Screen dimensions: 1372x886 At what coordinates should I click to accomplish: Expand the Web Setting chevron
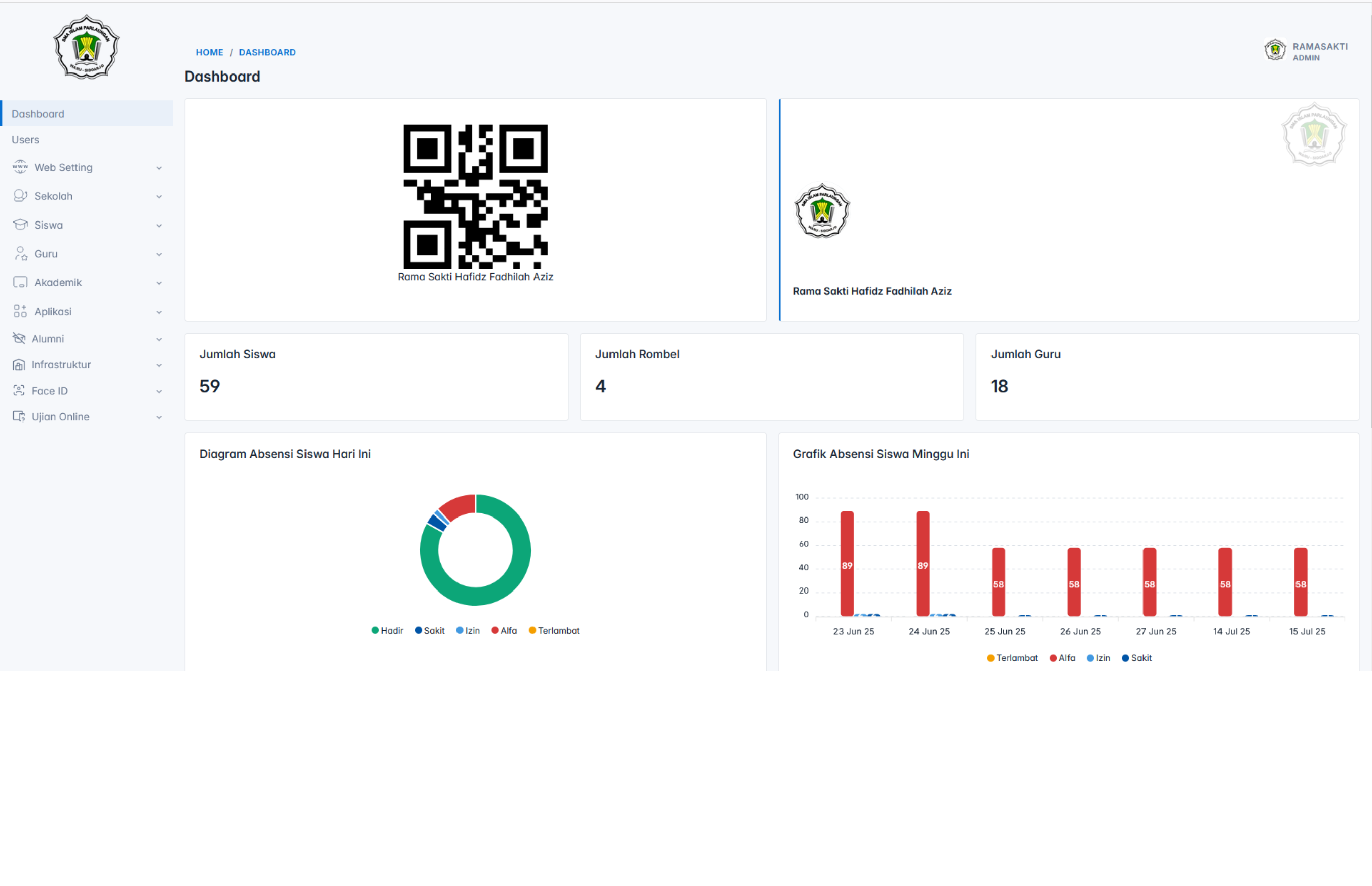click(x=159, y=168)
